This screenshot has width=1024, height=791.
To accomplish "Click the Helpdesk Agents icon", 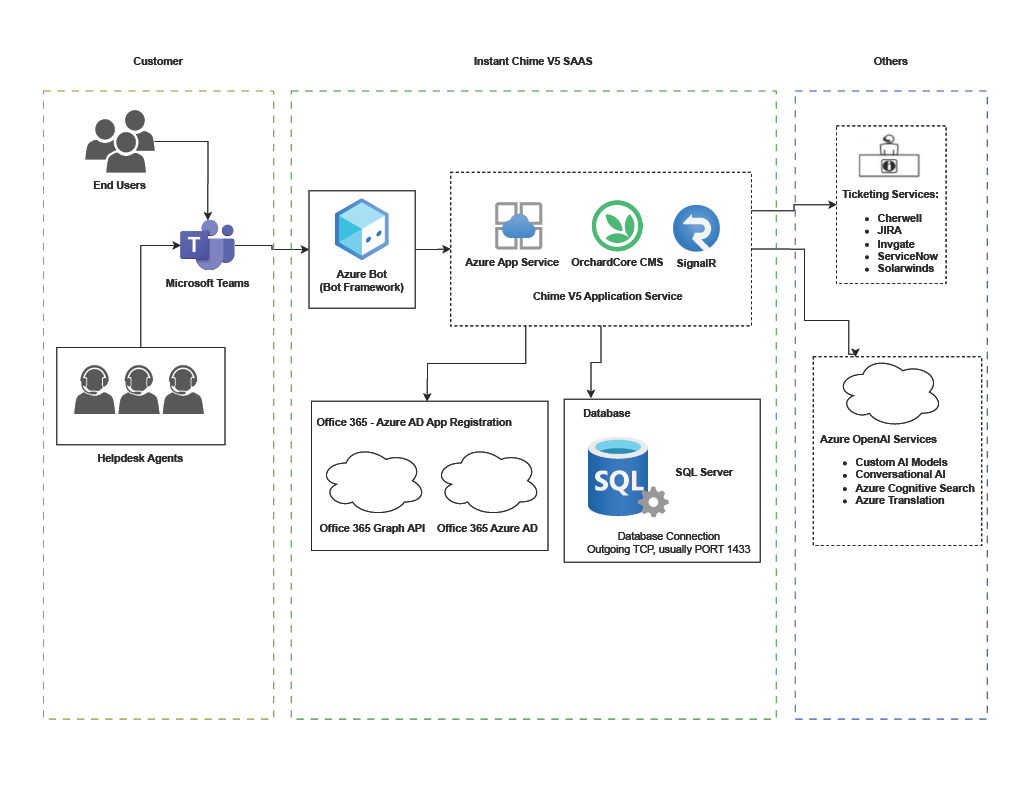I will coord(140,390).
